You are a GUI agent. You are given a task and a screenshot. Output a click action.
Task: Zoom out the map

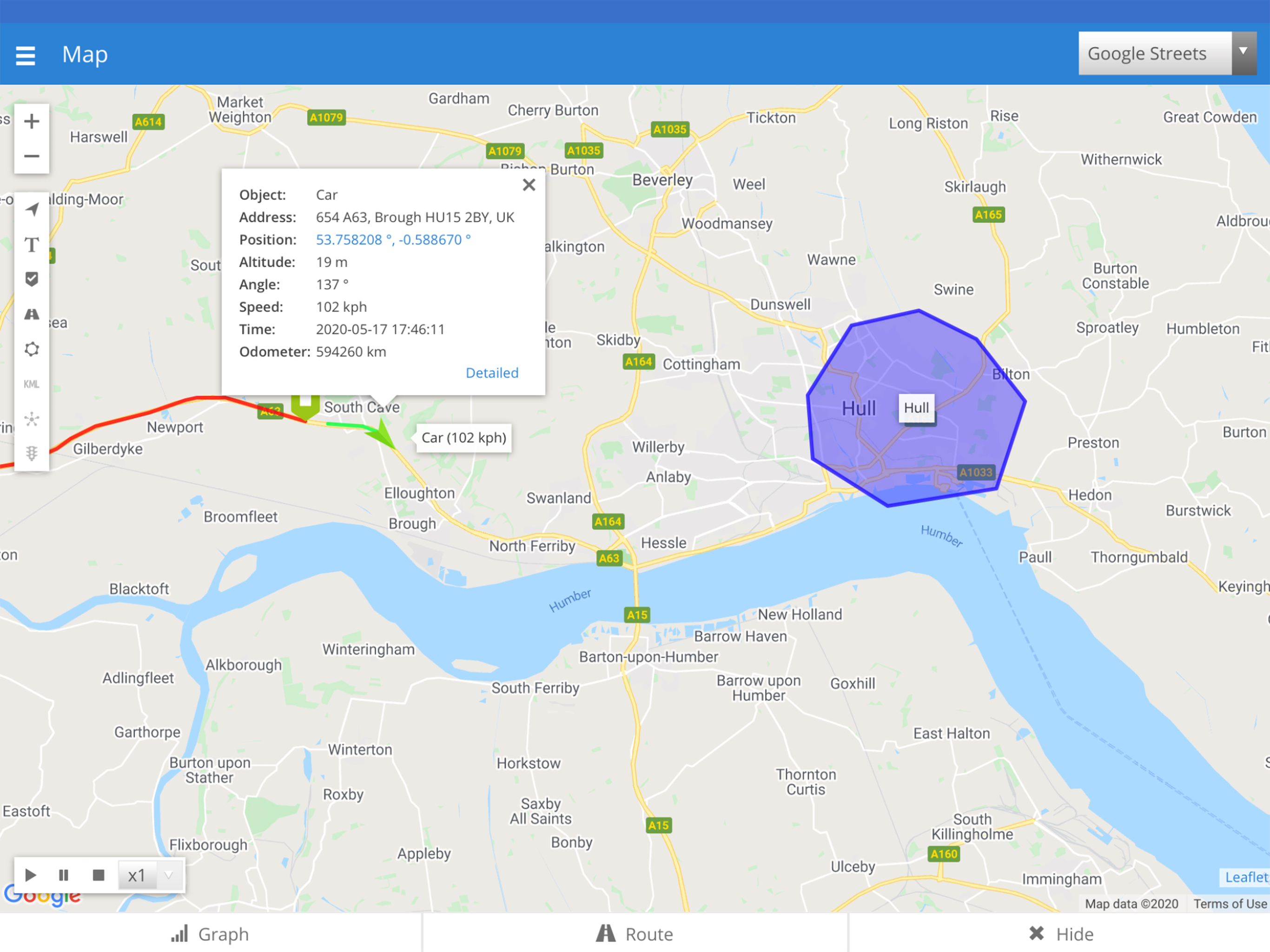tap(32, 156)
